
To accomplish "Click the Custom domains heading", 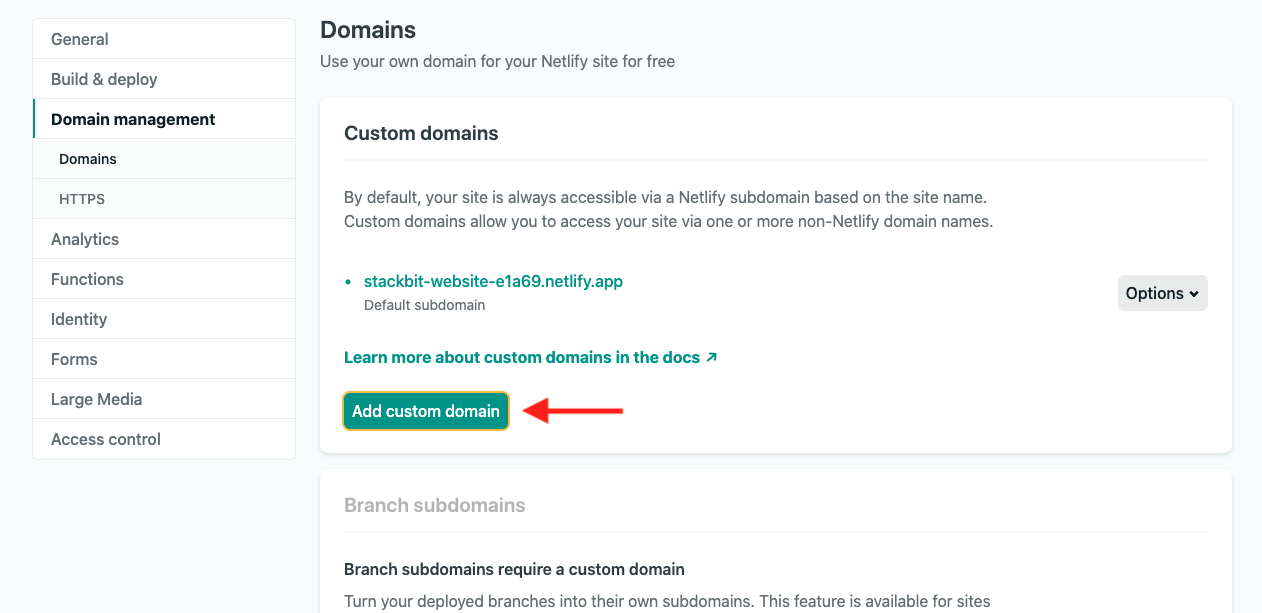I will pyautogui.click(x=421, y=133).
